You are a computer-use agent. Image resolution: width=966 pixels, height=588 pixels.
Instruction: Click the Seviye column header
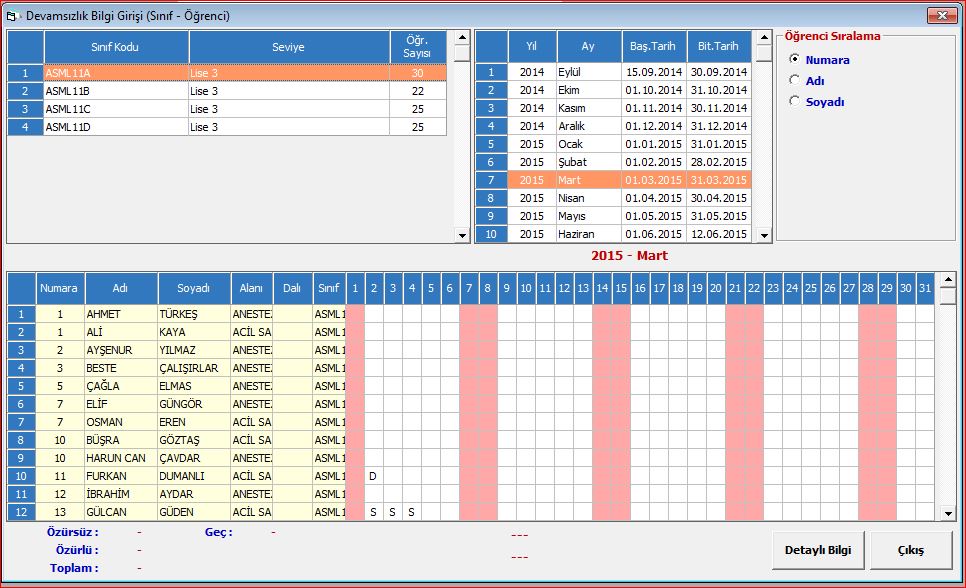click(x=288, y=47)
